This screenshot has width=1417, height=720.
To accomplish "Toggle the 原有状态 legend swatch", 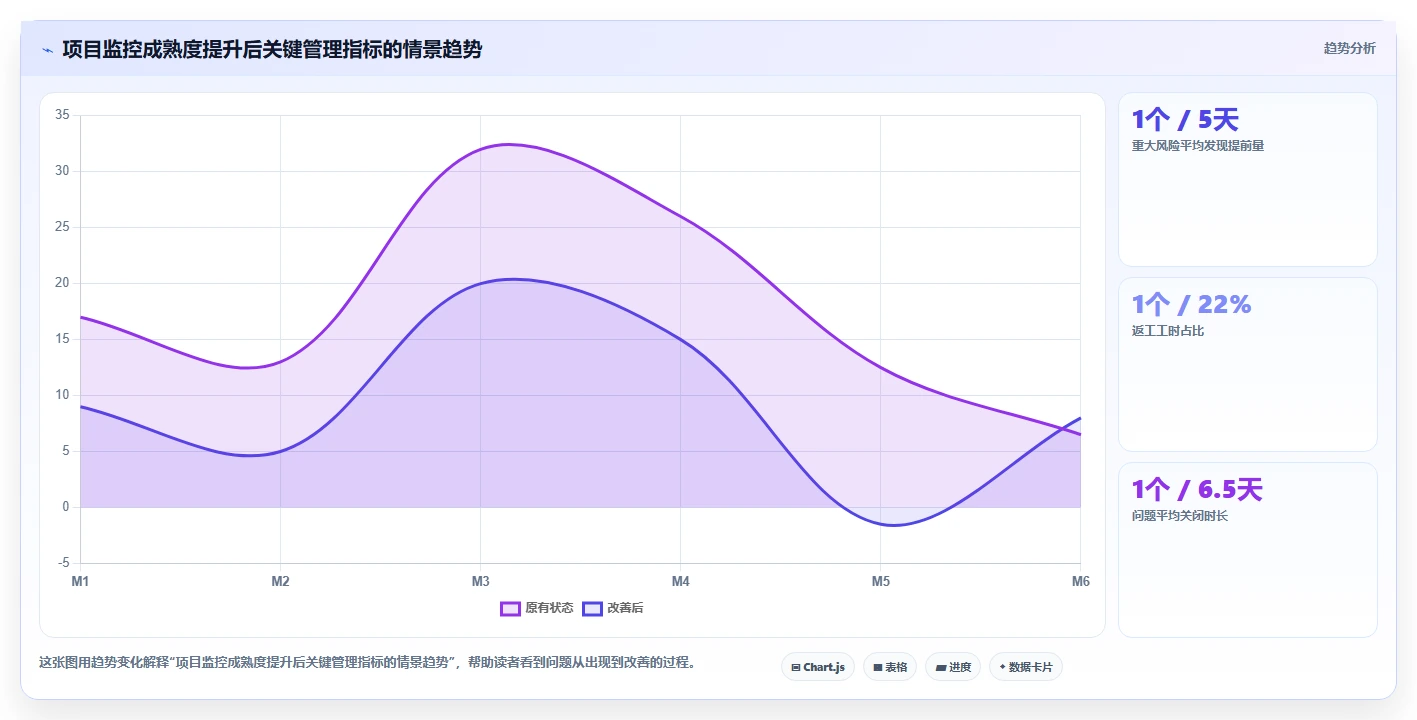I will coord(510,608).
